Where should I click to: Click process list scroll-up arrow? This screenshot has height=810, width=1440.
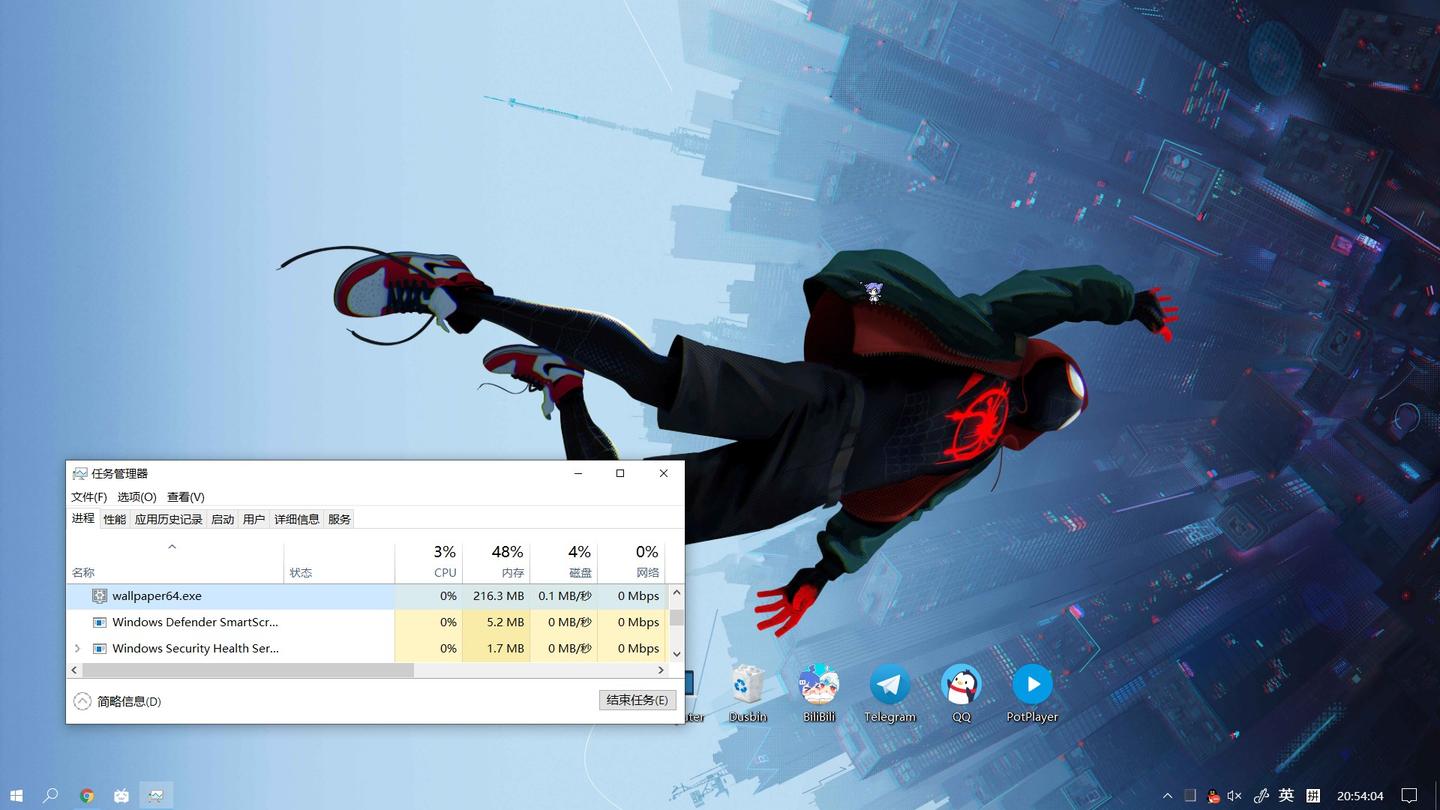click(x=676, y=592)
